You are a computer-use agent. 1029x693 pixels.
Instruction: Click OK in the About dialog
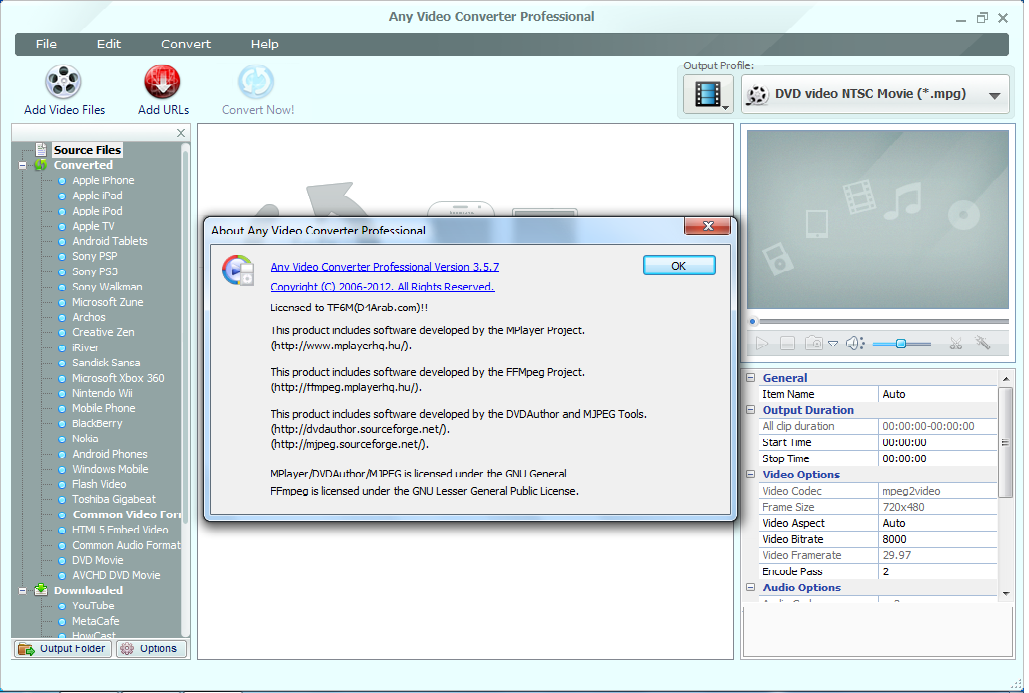(x=679, y=266)
